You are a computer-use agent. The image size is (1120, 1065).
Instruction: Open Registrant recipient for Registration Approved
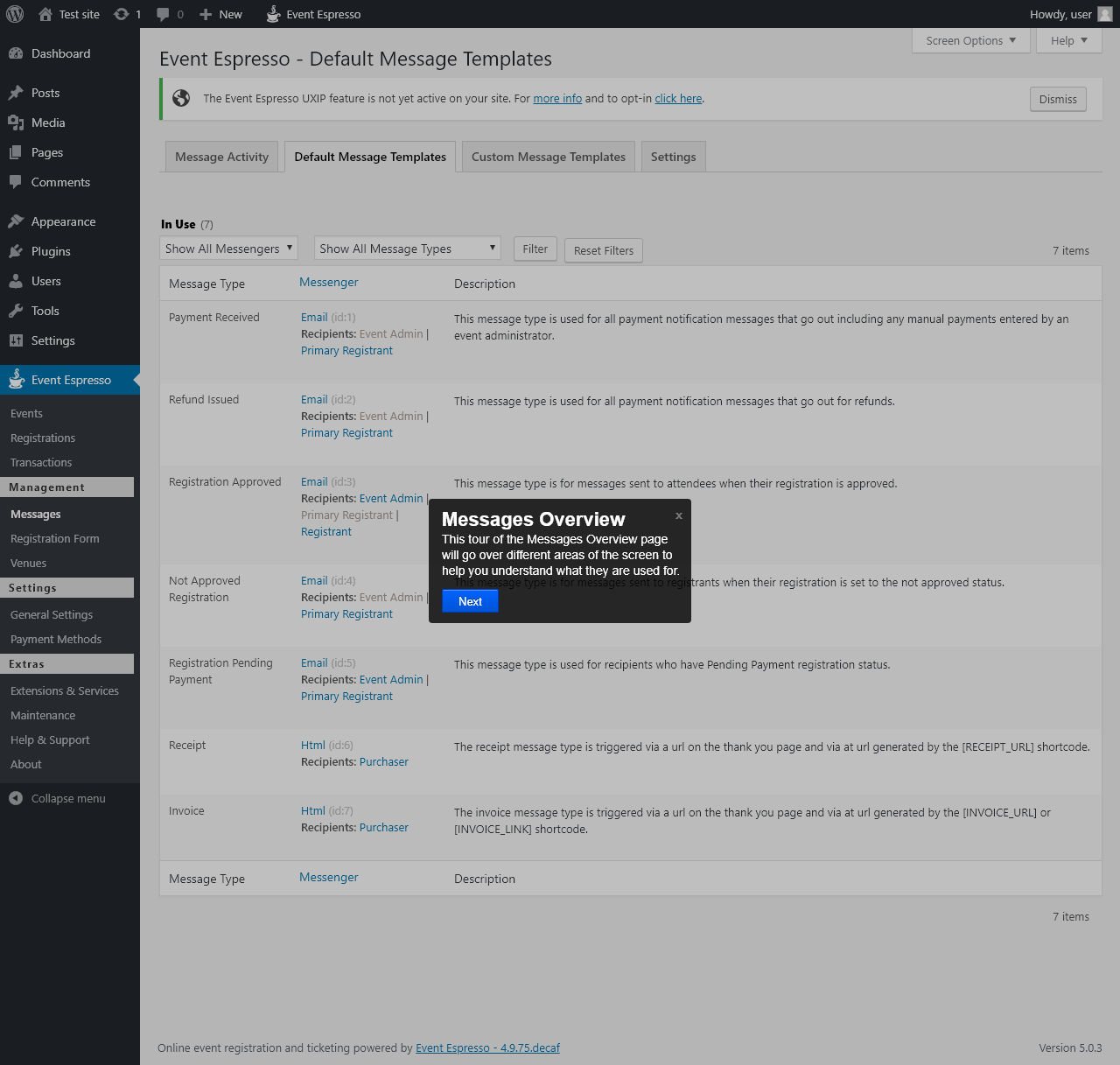click(326, 531)
